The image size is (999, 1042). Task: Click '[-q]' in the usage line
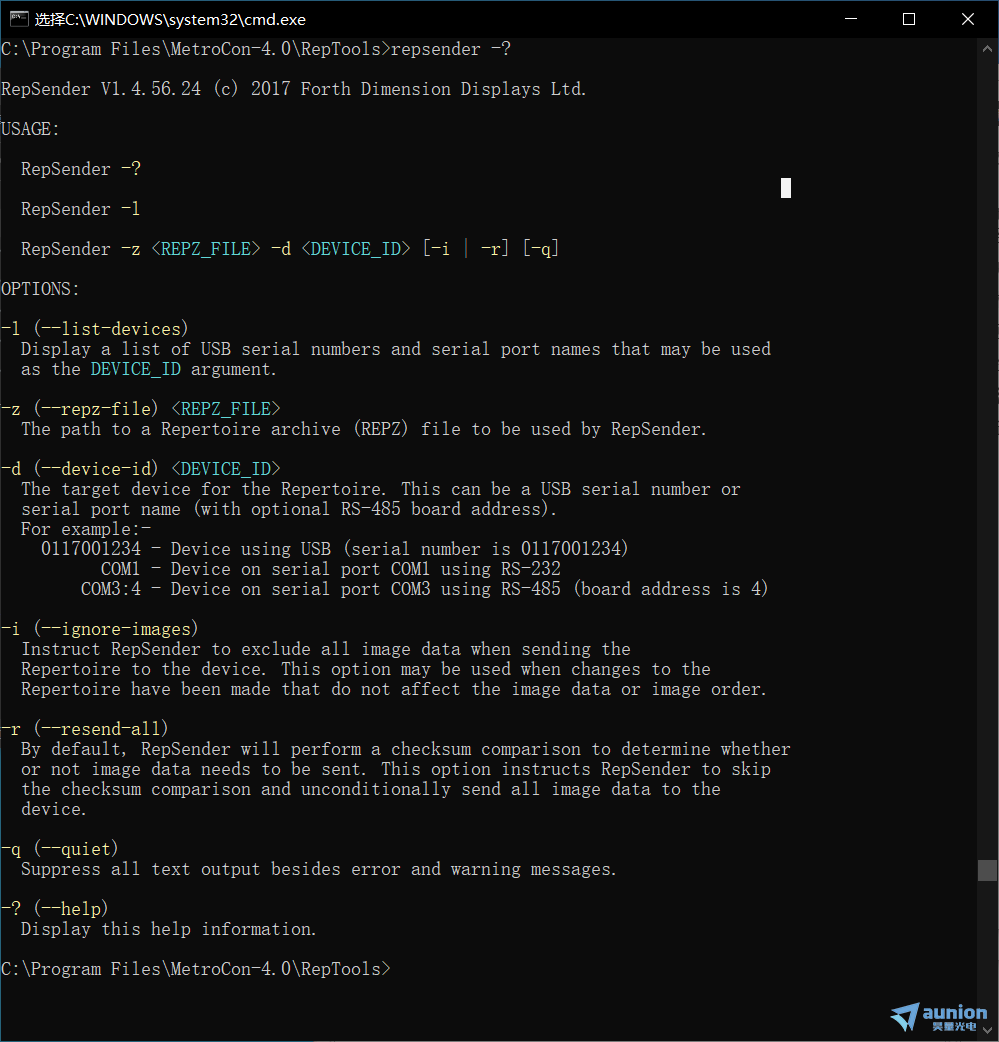point(541,249)
